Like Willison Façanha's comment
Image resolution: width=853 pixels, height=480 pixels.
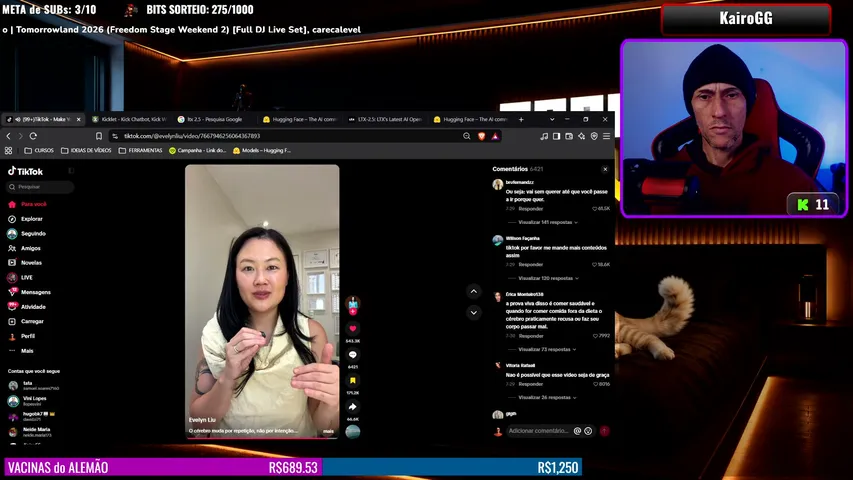[x=595, y=264]
